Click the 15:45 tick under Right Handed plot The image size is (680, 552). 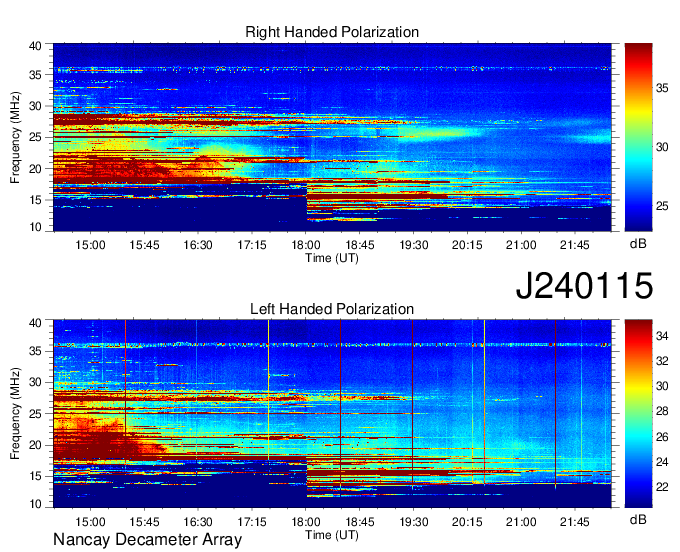point(144,245)
